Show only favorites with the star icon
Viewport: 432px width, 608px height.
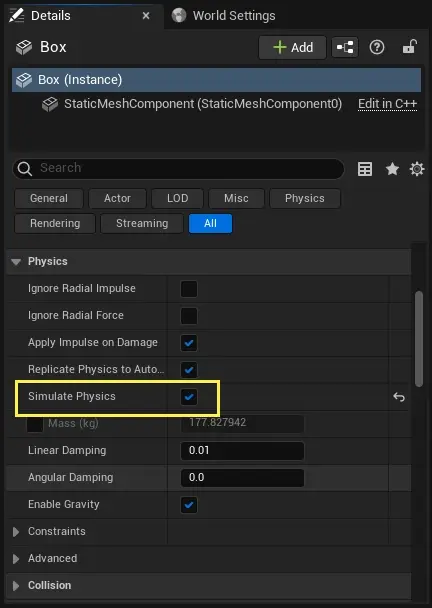392,169
